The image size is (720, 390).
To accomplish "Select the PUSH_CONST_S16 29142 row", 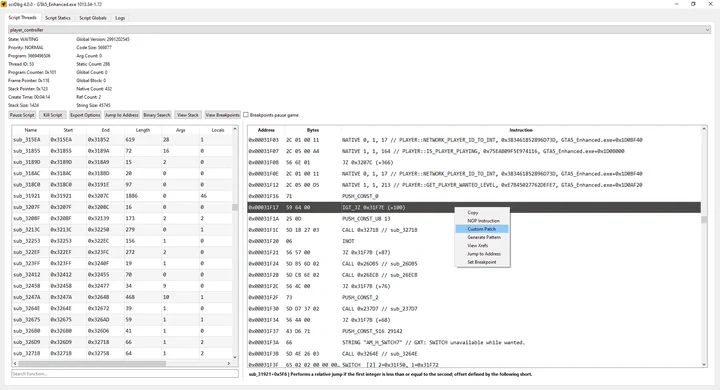I will pyautogui.click(x=474, y=331).
